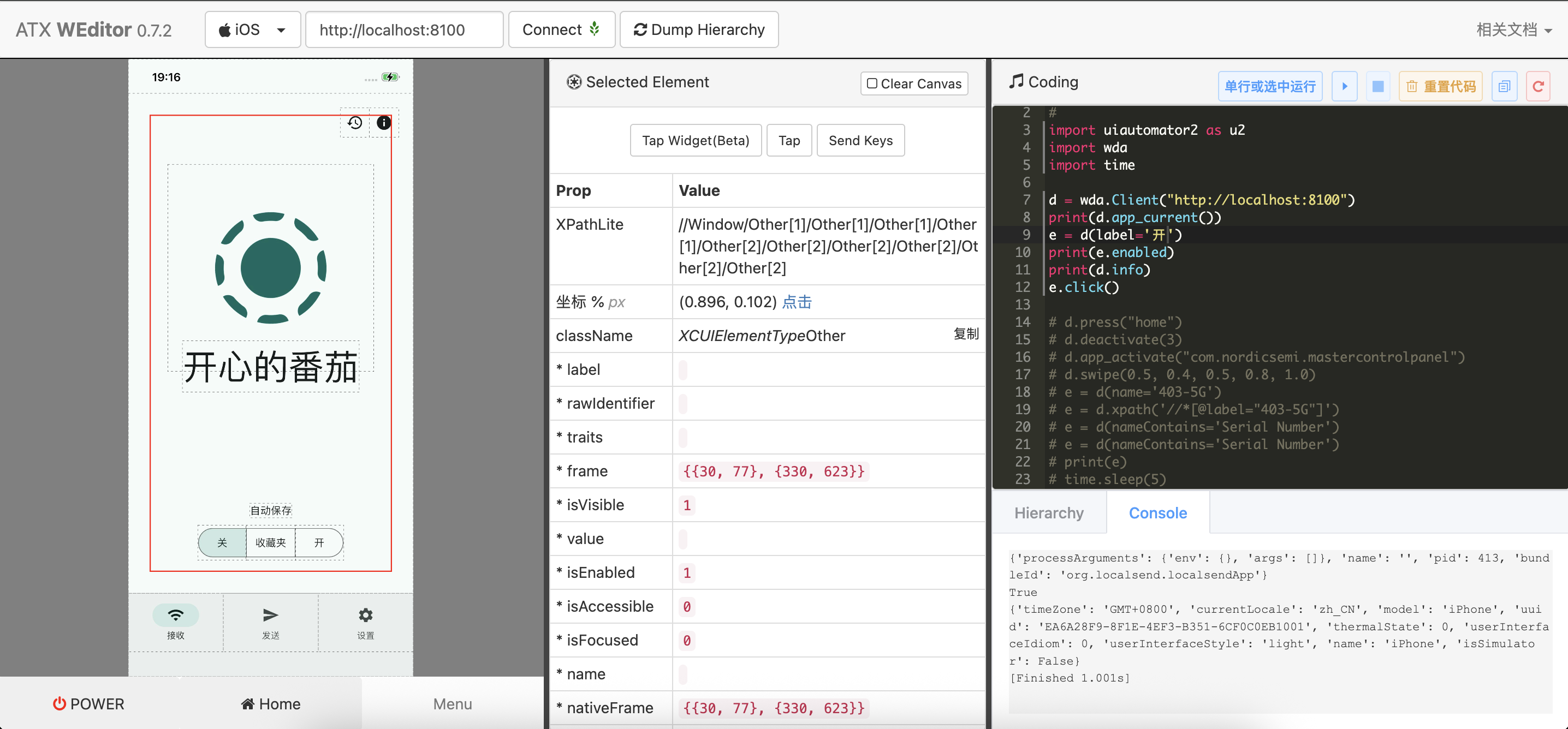Click the 点击 link next to the coordinates
Image resolution: width=1568 pixels, height=729 pixels.
(x=797, y=302)
